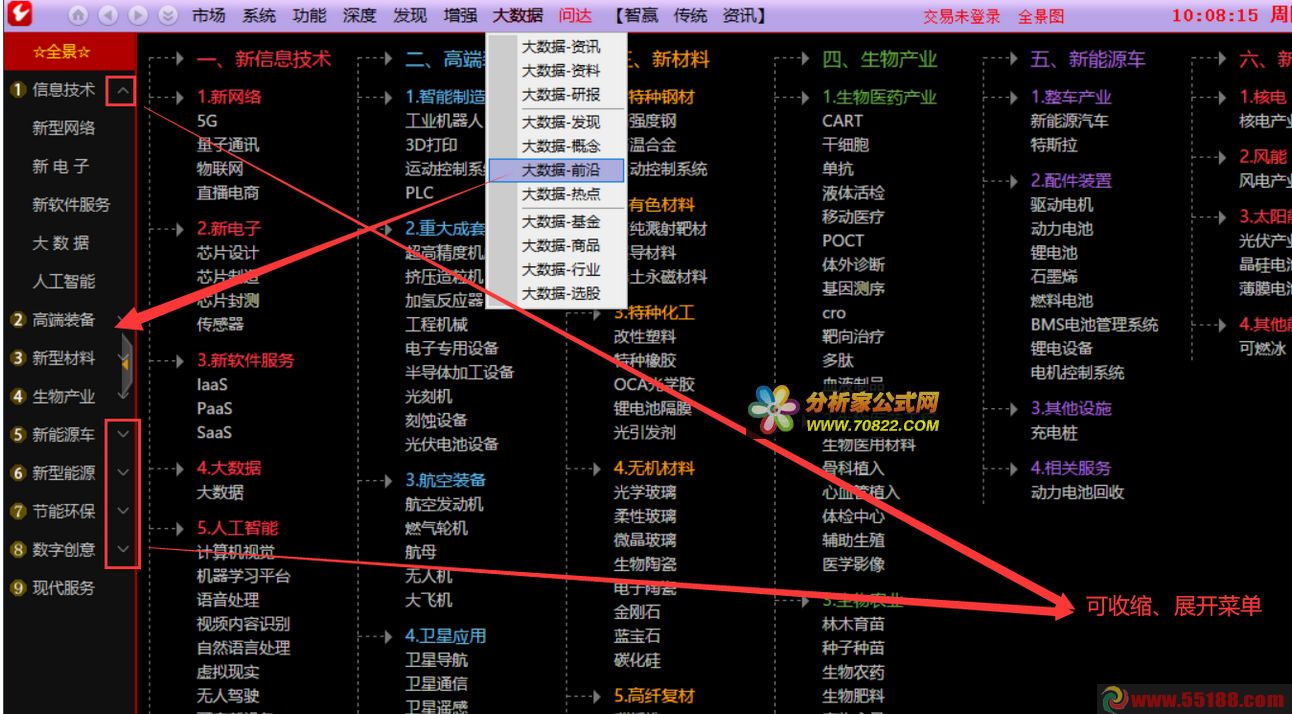Open the 增强 menu

pos(459,16)
